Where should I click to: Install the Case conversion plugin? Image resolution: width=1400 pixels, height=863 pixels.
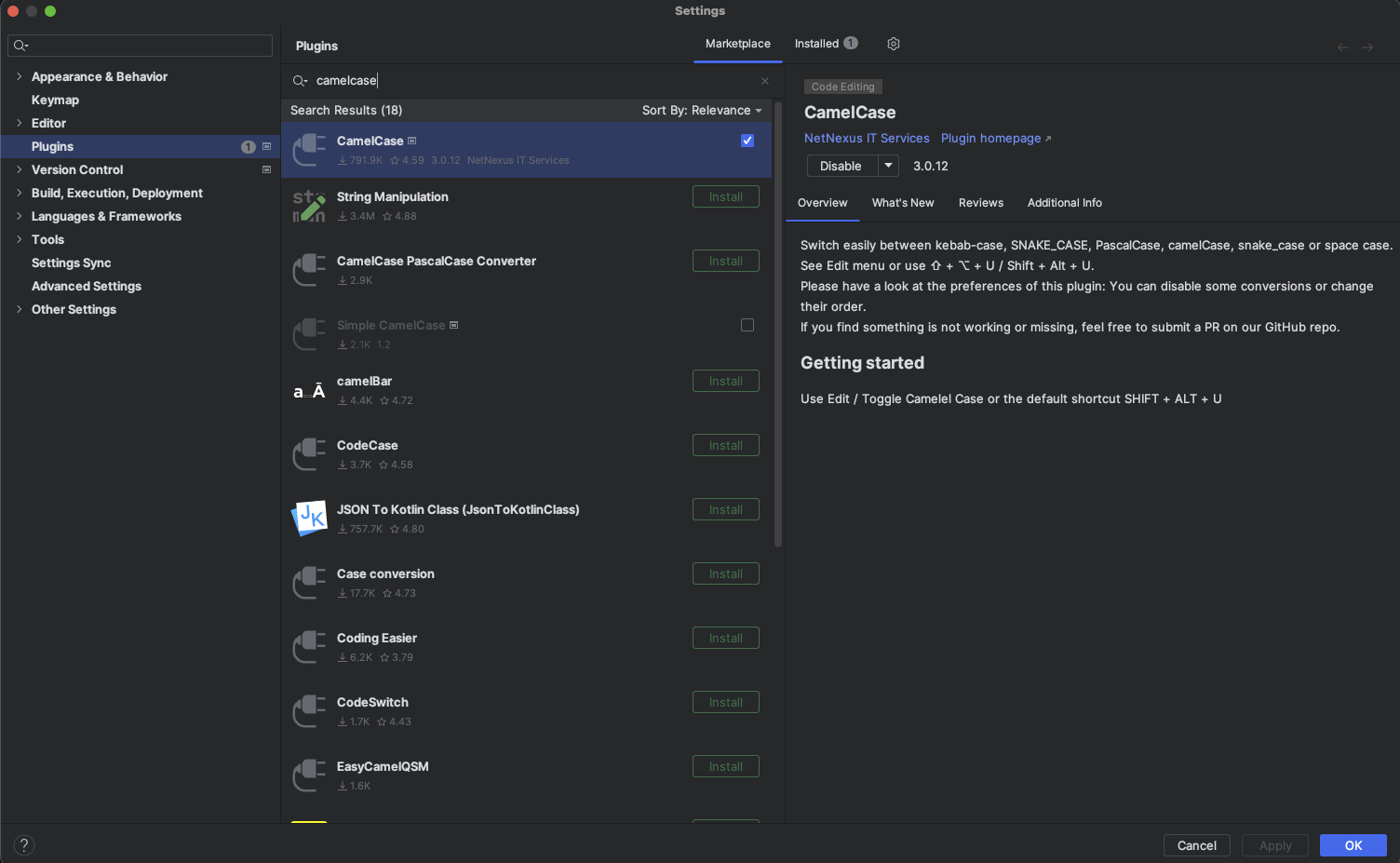[726, 573]
